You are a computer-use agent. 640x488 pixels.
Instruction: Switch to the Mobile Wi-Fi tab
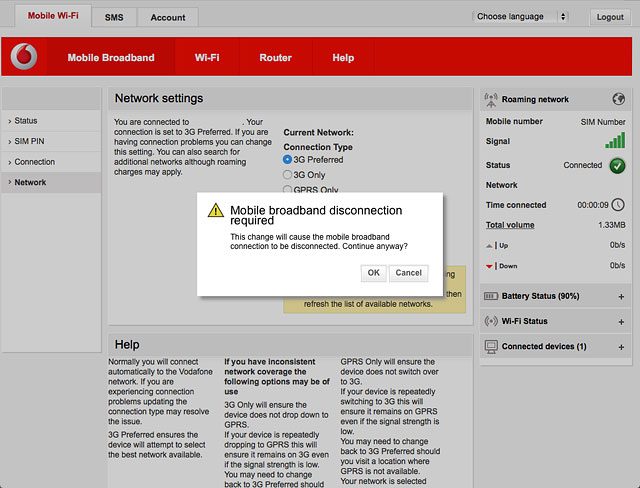[x=53, y=16]
